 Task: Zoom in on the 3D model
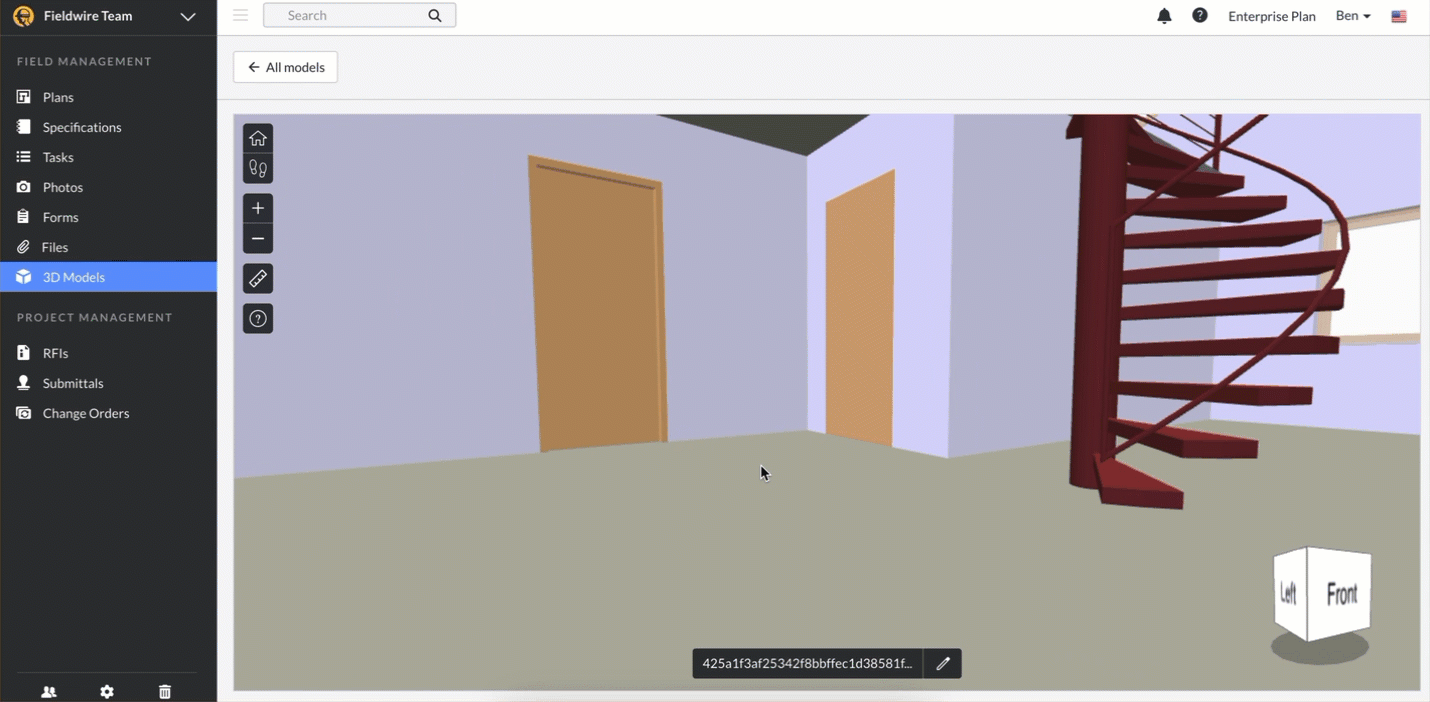pos(257,208)
